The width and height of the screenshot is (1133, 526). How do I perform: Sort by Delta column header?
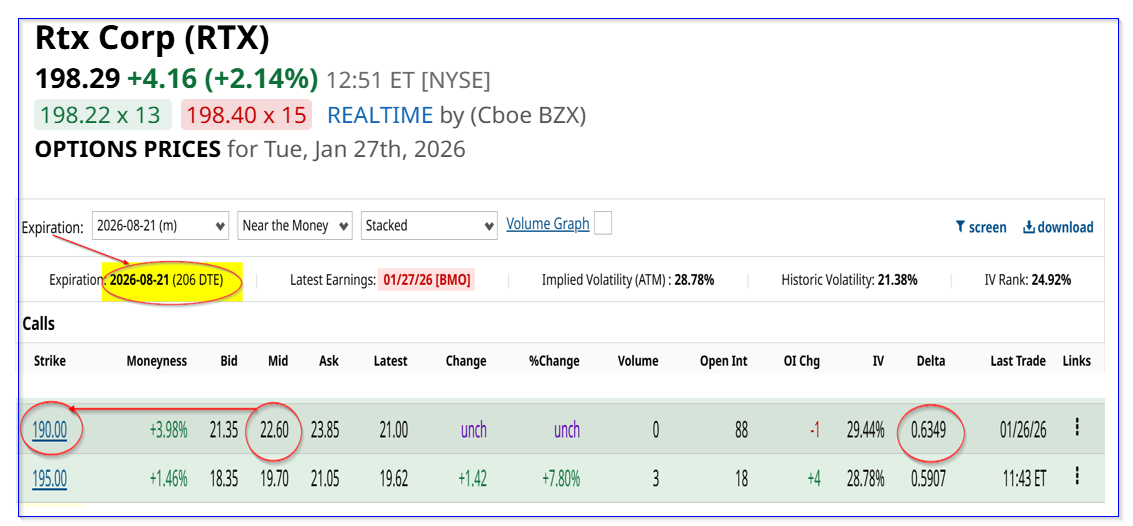(x=930, y=361)
